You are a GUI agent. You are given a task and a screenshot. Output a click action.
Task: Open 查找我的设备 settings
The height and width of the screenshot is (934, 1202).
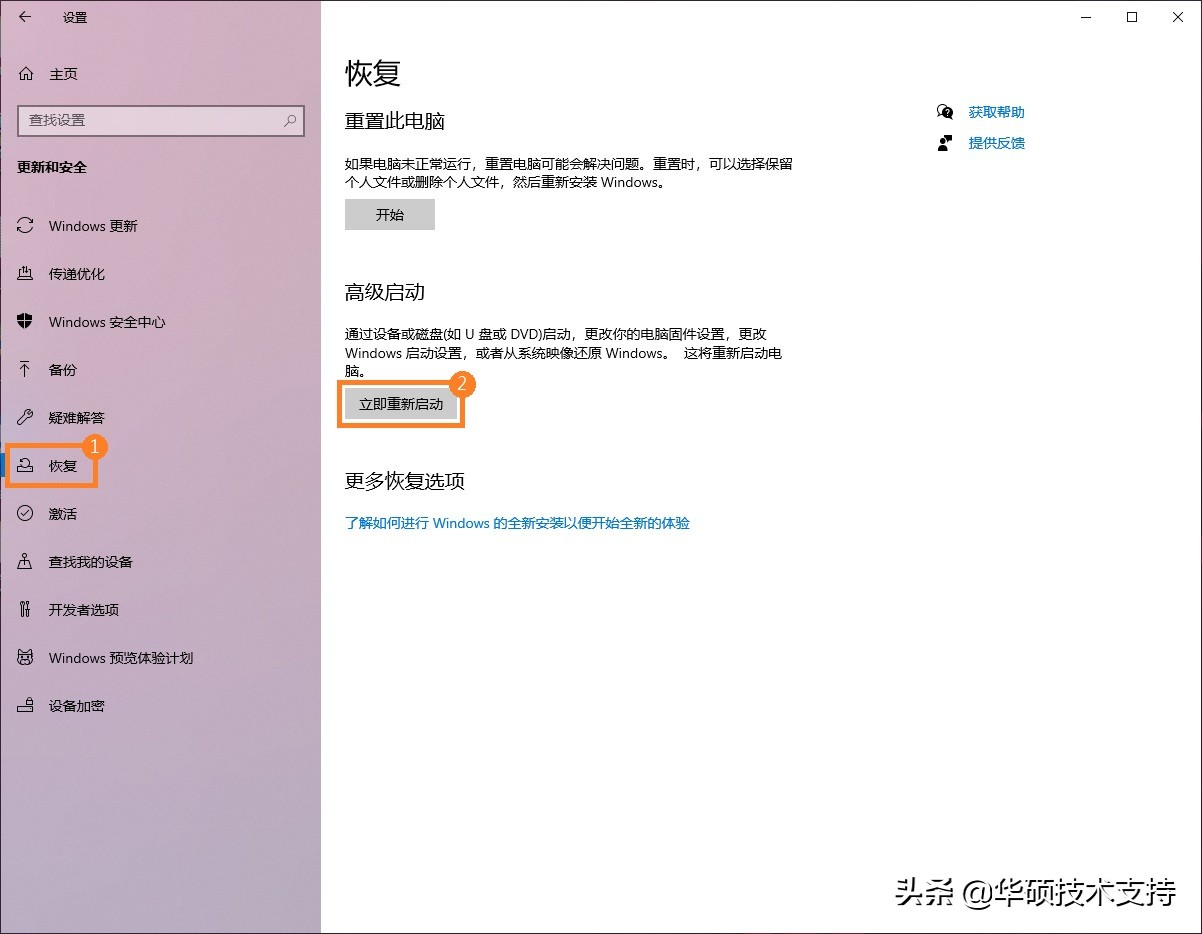[24, 562]
